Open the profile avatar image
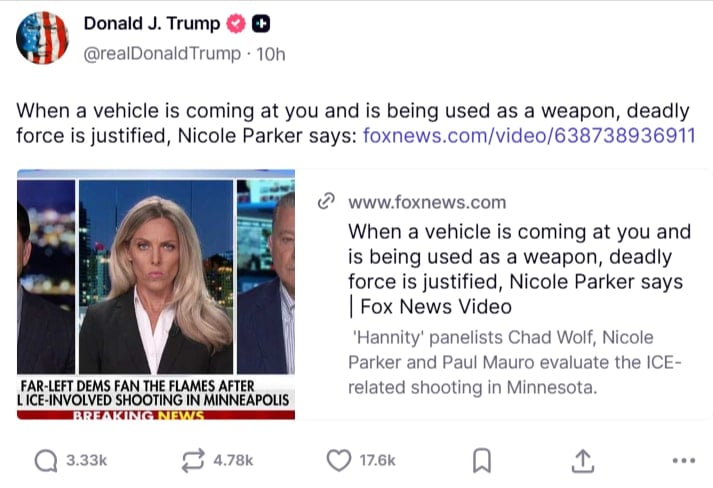 click(x=42, y=38)
